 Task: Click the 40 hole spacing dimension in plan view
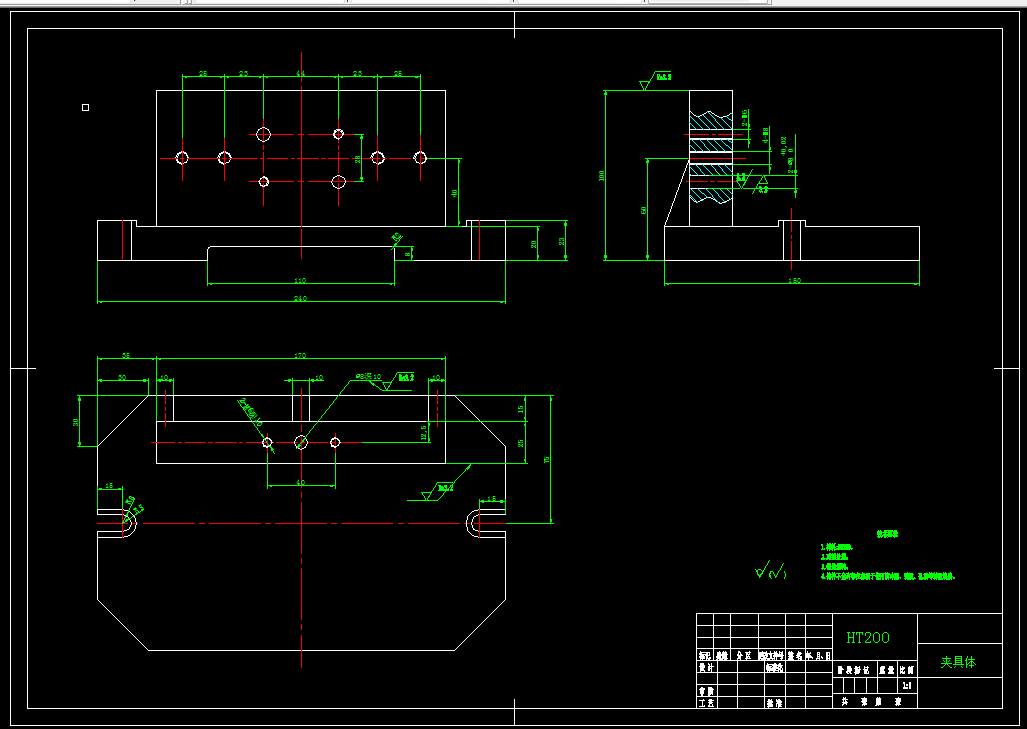point(301,482)
